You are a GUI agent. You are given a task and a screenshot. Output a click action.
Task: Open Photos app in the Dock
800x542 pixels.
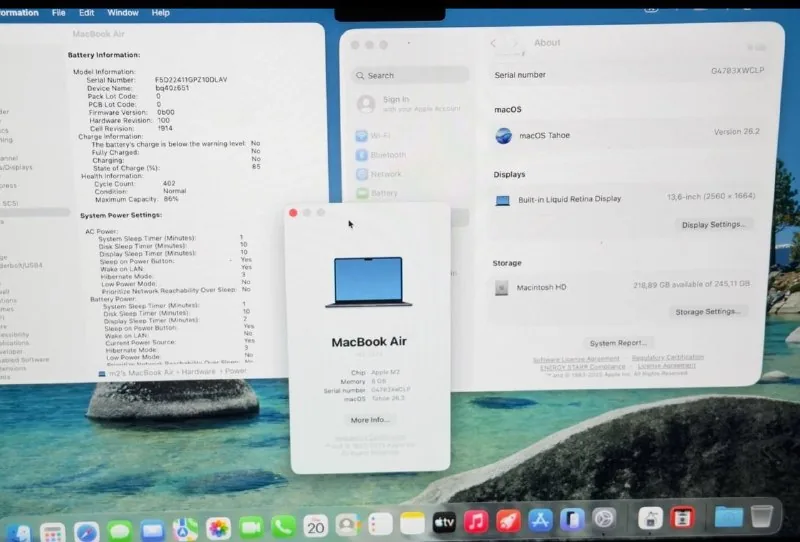[x=218, y=528]
